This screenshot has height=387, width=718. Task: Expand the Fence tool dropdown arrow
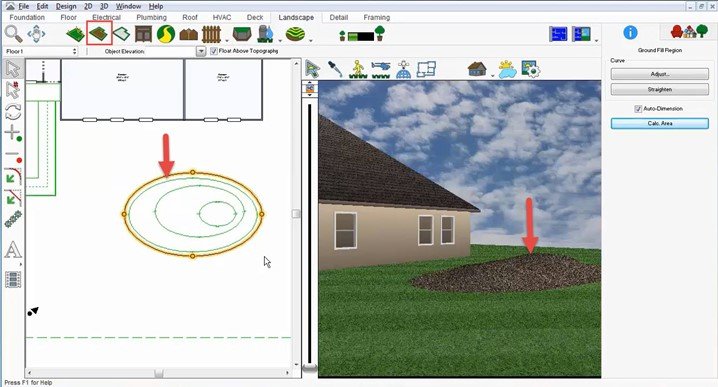(226, 41)
